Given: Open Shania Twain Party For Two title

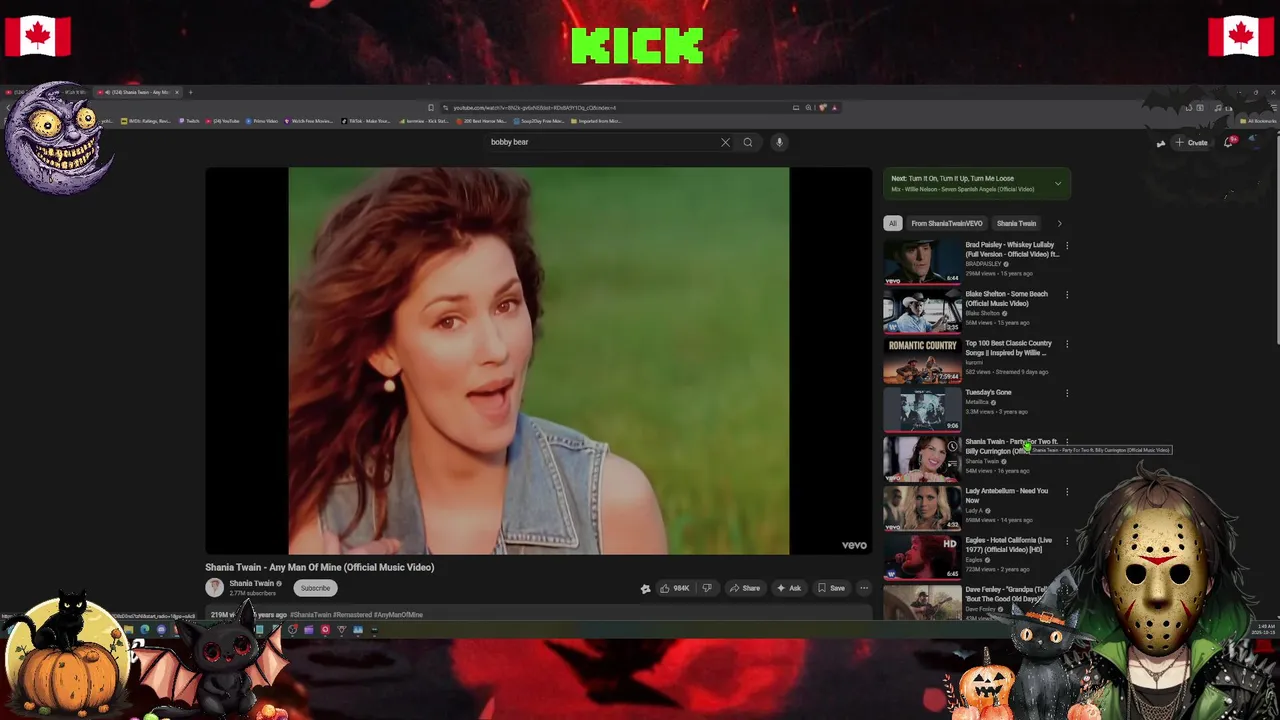Looking at the screenshot, I should 1011,446.
